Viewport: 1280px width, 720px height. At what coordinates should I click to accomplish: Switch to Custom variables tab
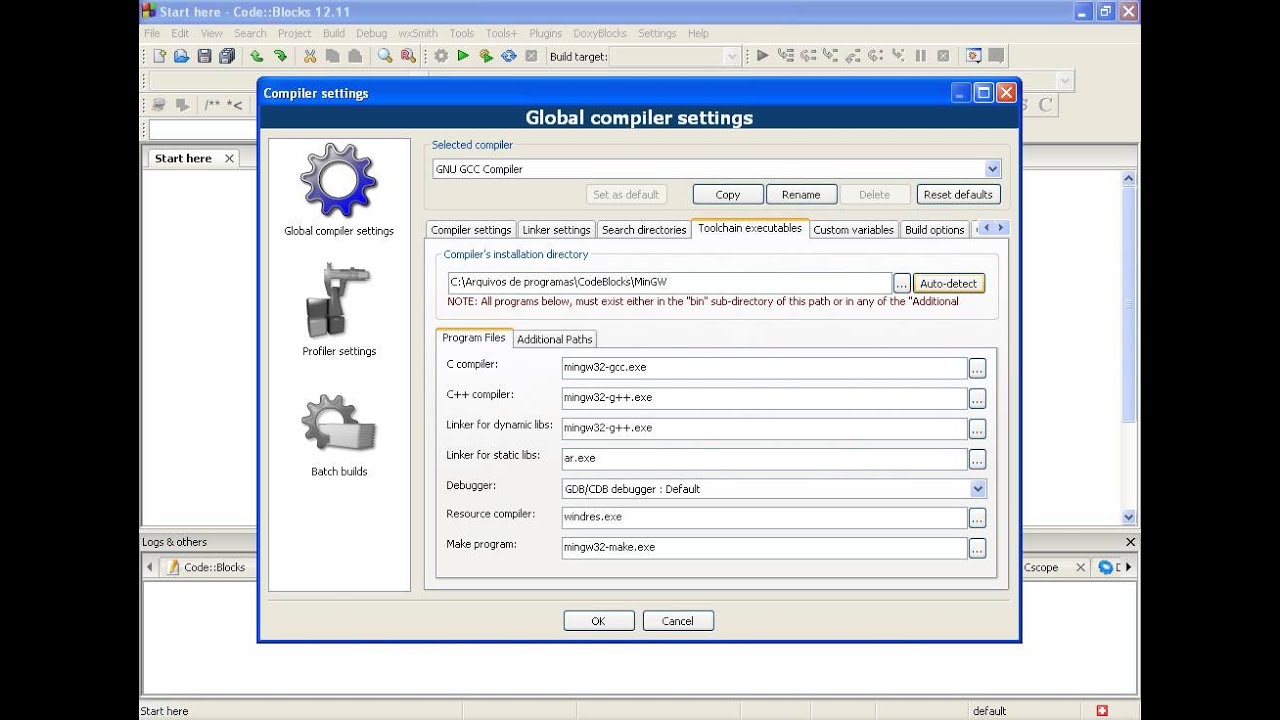[853, 230]
